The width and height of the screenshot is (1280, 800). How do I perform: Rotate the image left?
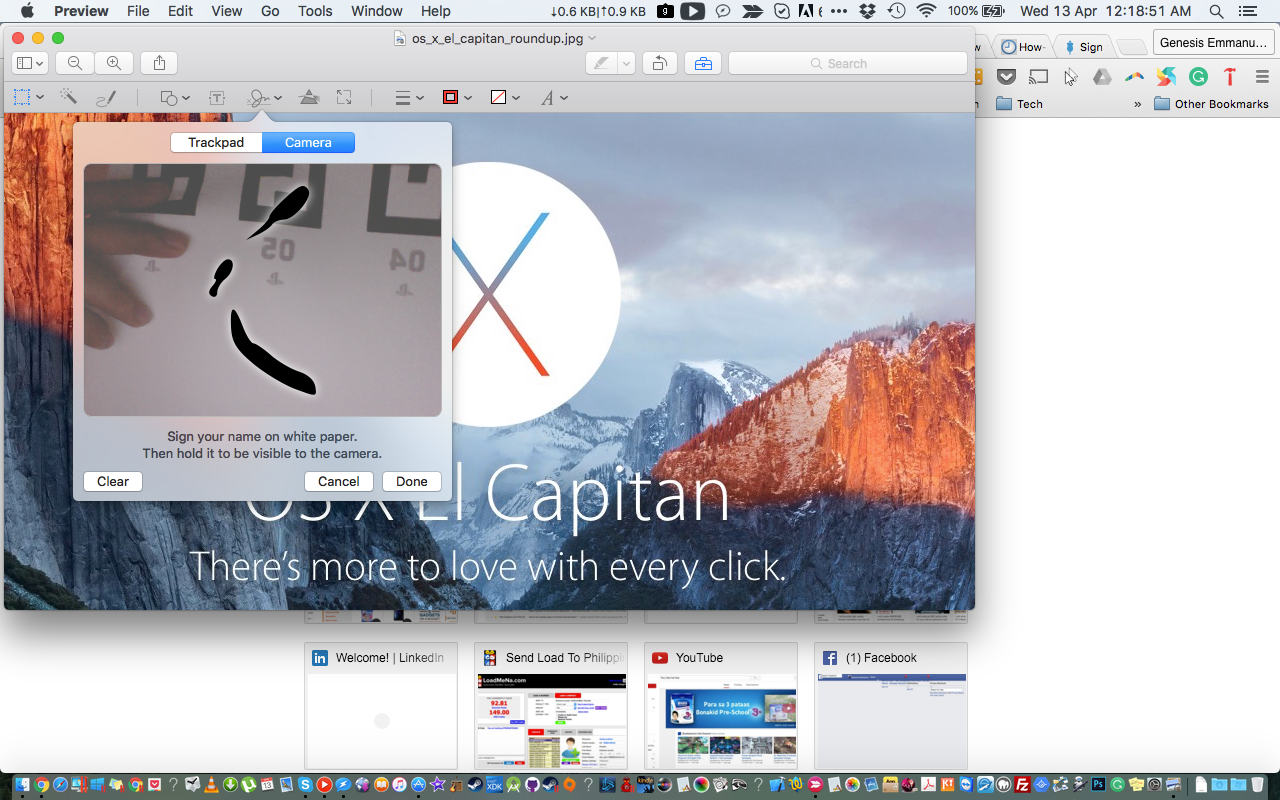660,63
